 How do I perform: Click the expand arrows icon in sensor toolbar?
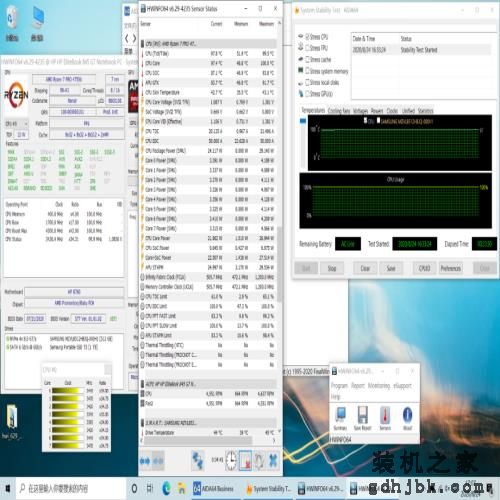(145, 461)
